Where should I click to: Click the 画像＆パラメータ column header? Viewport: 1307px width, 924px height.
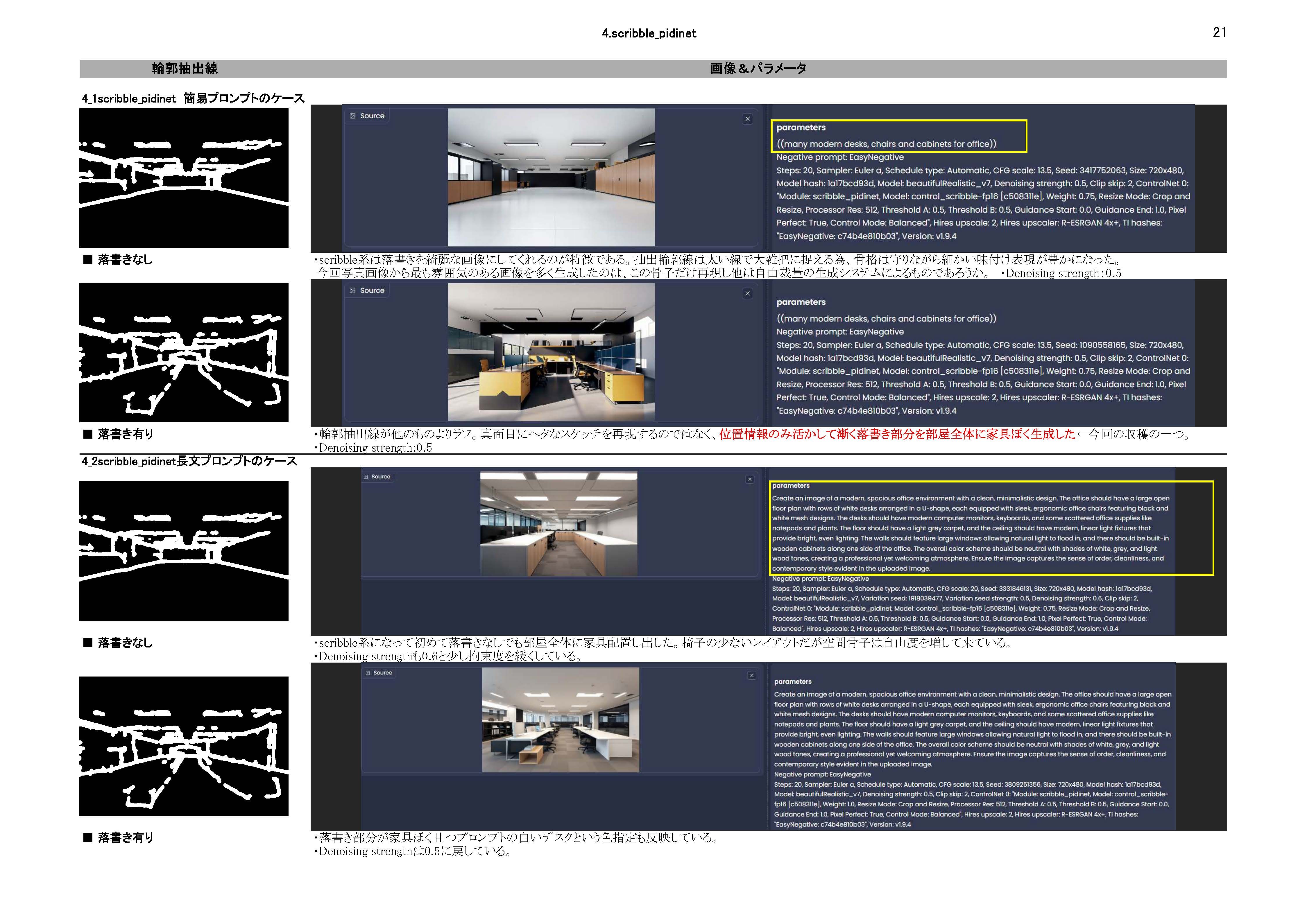758,69
